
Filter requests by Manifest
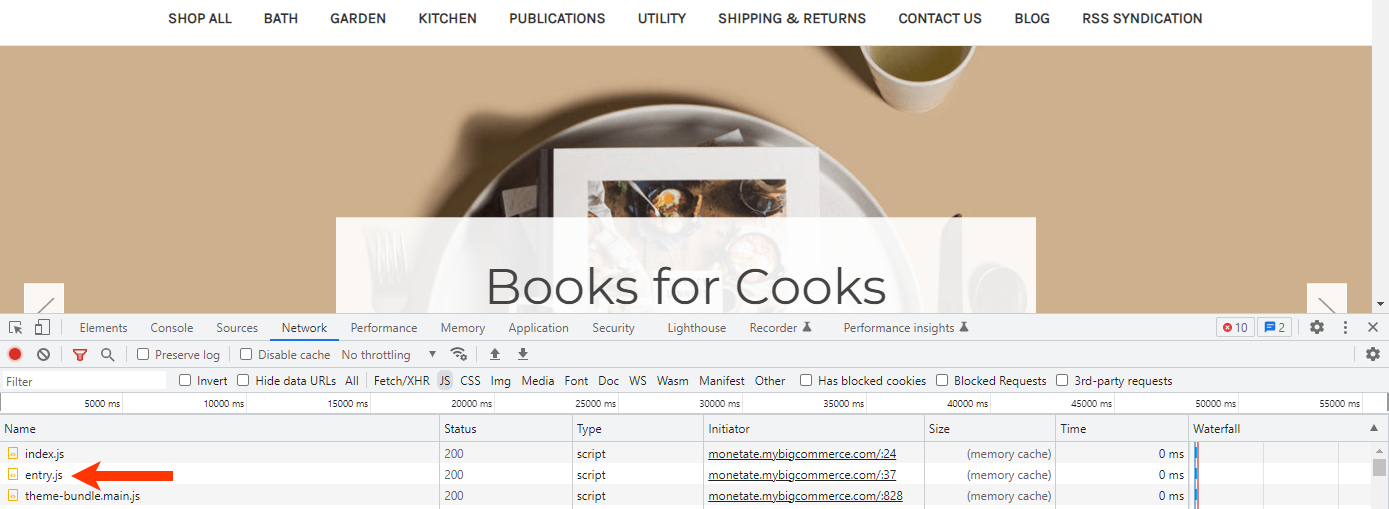tap(722, 380)
